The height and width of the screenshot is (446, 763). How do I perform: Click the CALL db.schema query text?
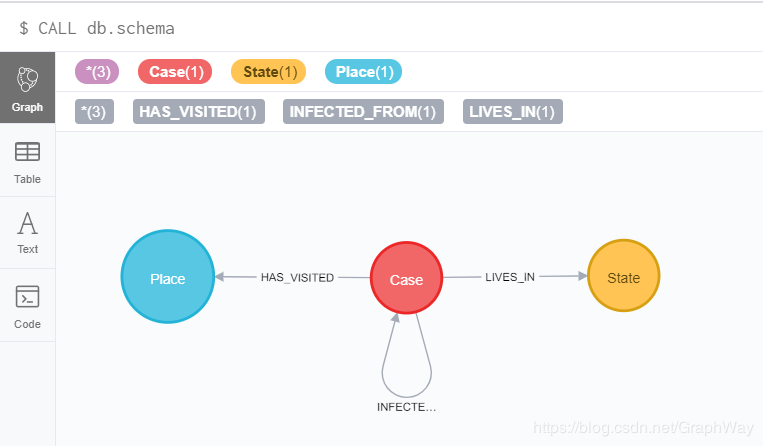[106, 28]
